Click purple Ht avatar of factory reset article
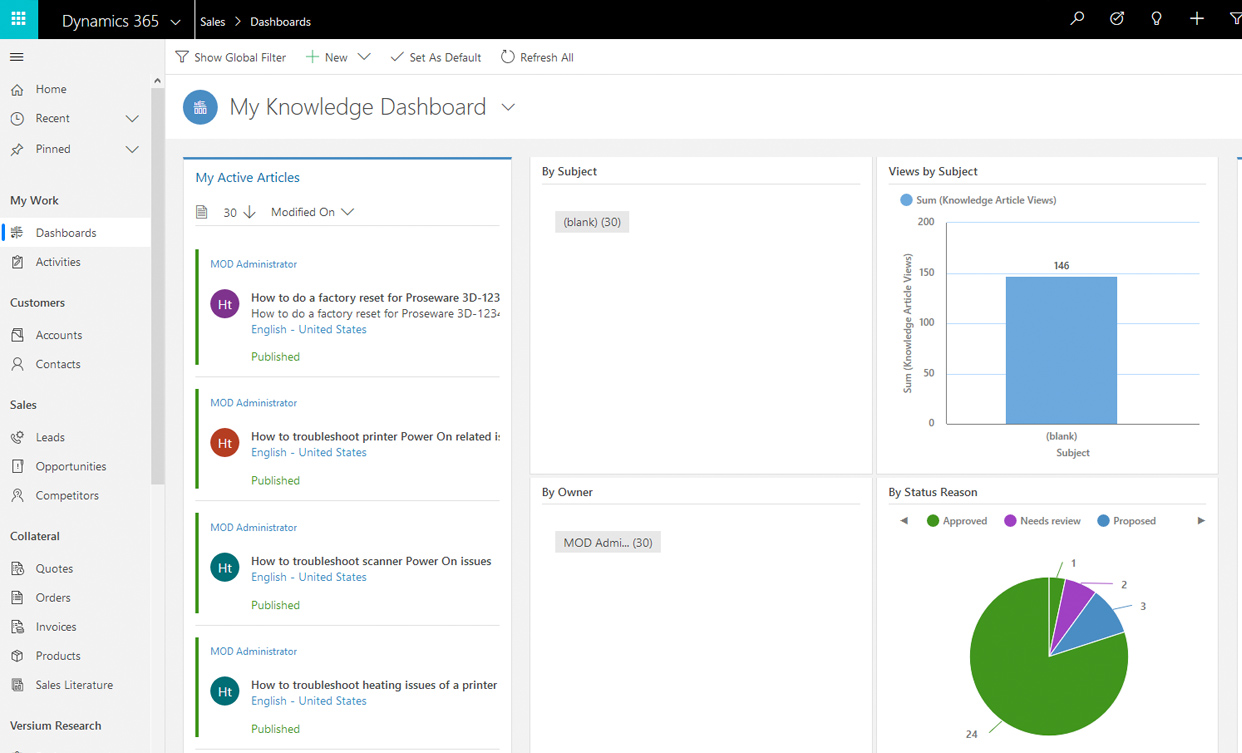The height and width of the screenshot is (753, 1242). click(x=225, y=304)
